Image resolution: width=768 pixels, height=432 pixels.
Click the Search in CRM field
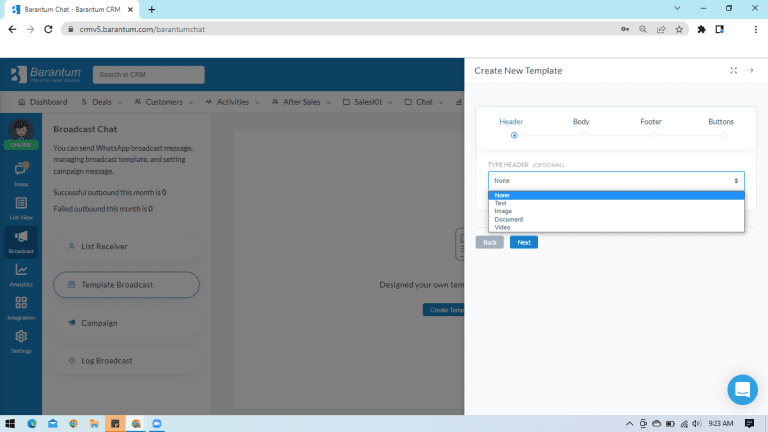coord(148,75)
